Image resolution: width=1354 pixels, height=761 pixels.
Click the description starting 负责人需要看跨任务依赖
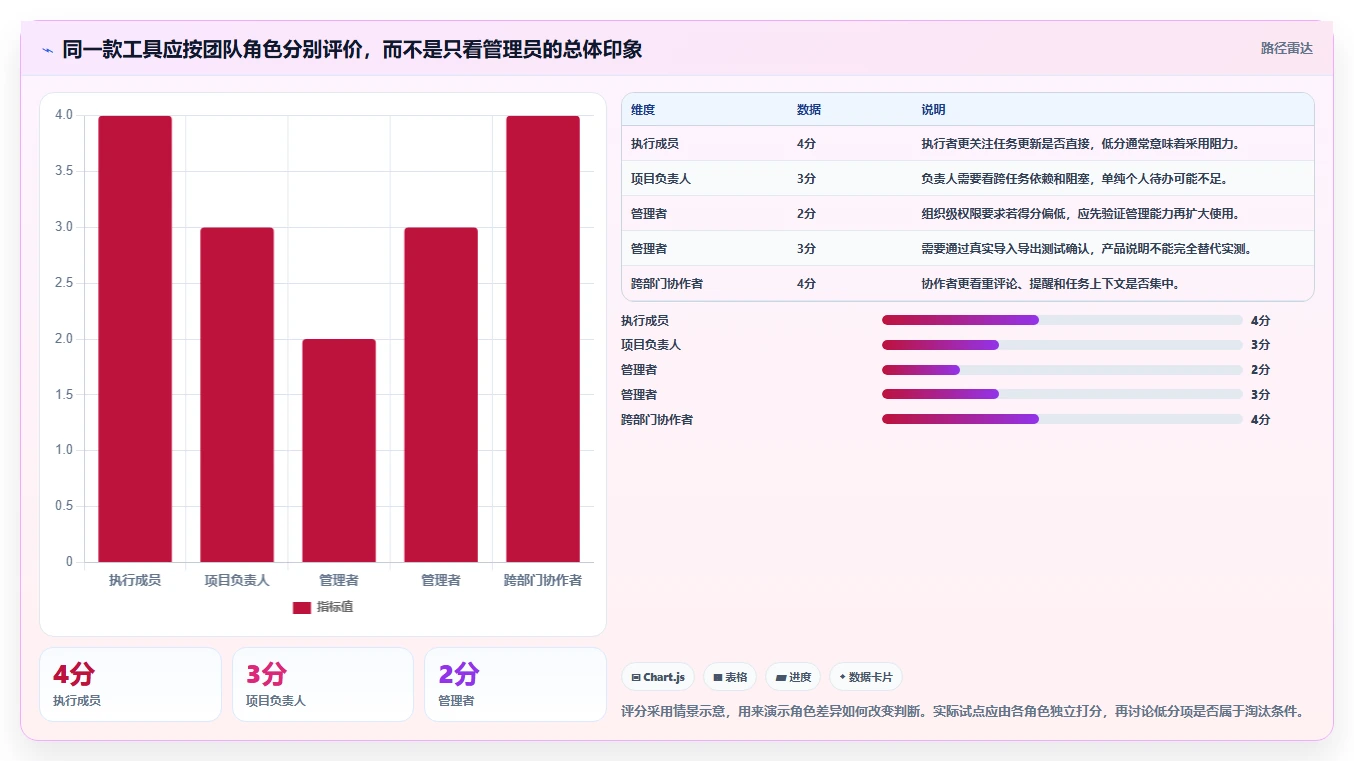1074,179
